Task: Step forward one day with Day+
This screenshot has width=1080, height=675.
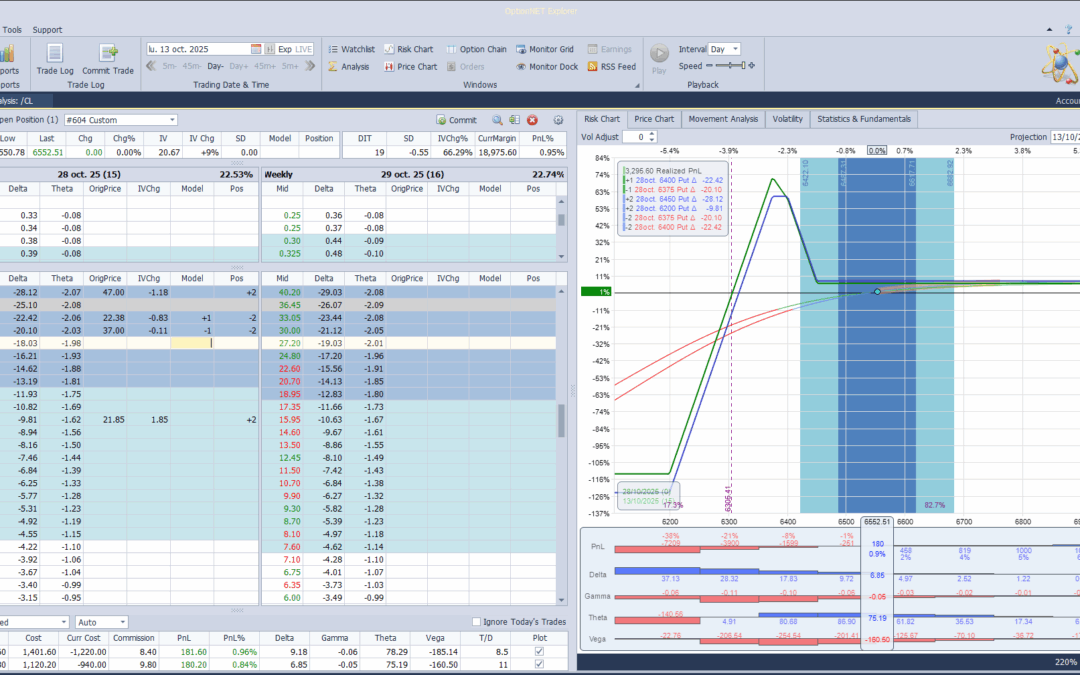Action: [x=239, y=67]
